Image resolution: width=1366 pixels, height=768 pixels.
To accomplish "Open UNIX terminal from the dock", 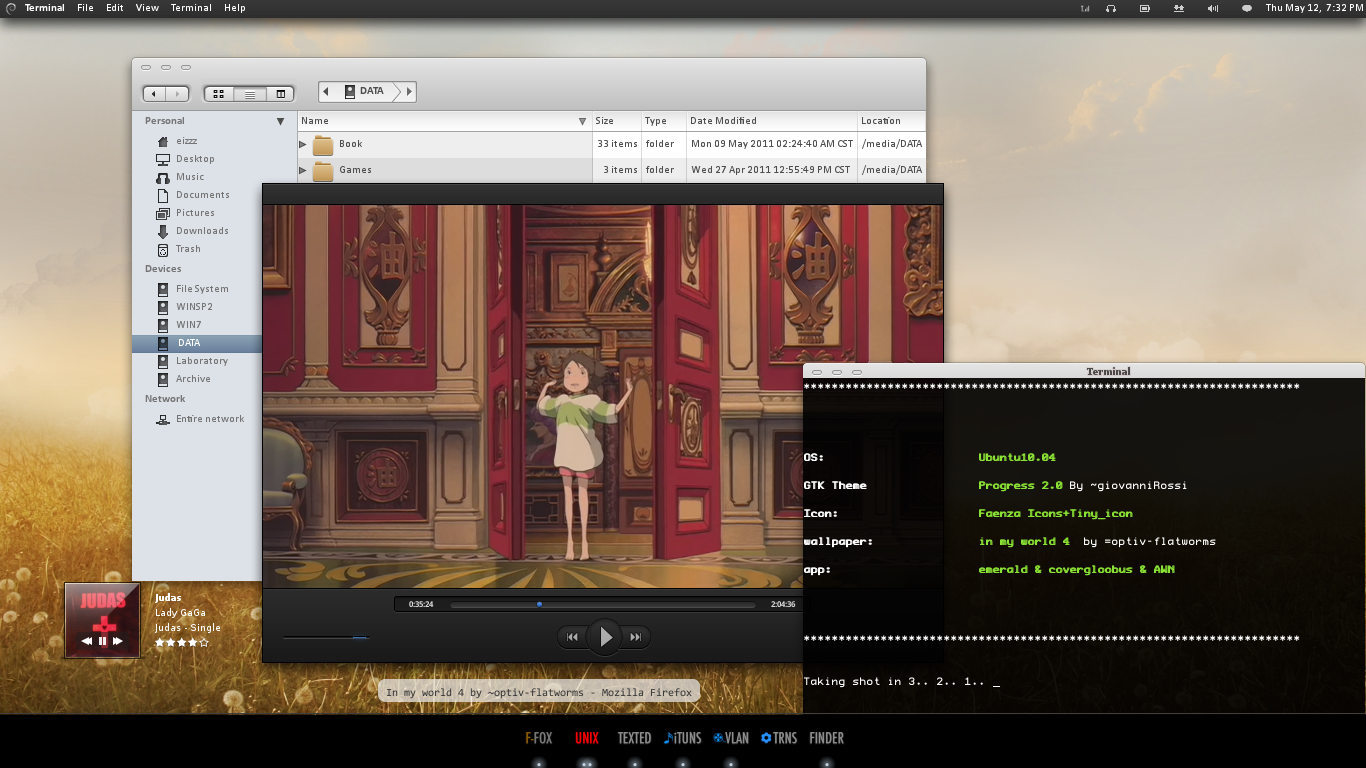I will tap(587, 738).
